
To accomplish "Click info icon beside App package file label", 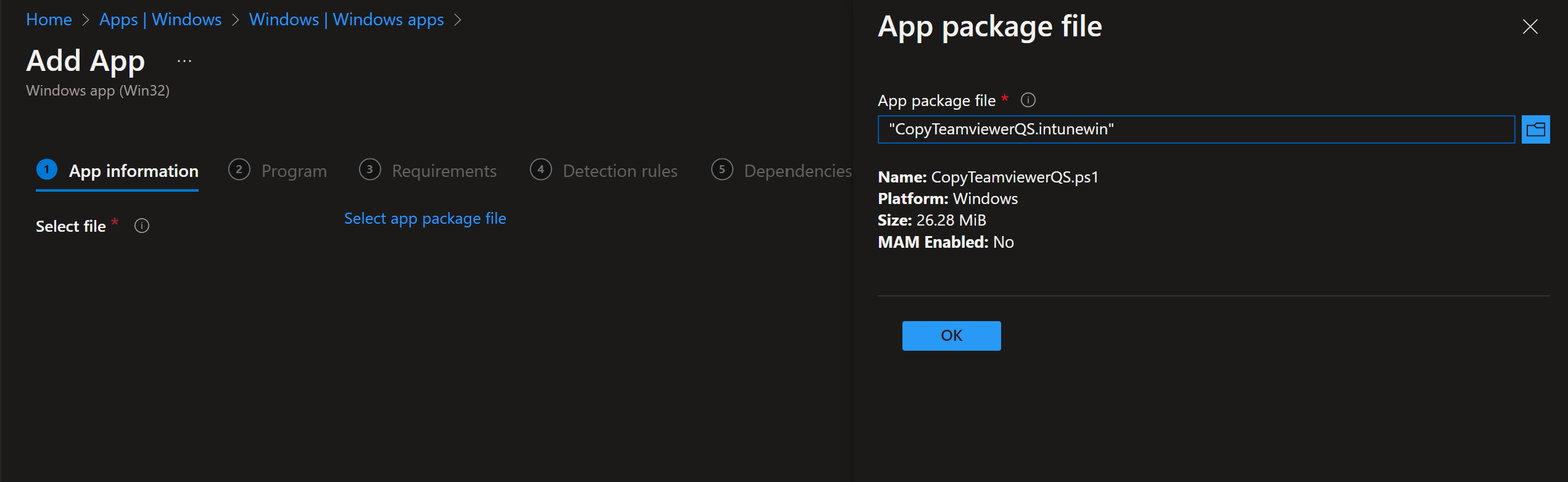I will [1028, 100].
